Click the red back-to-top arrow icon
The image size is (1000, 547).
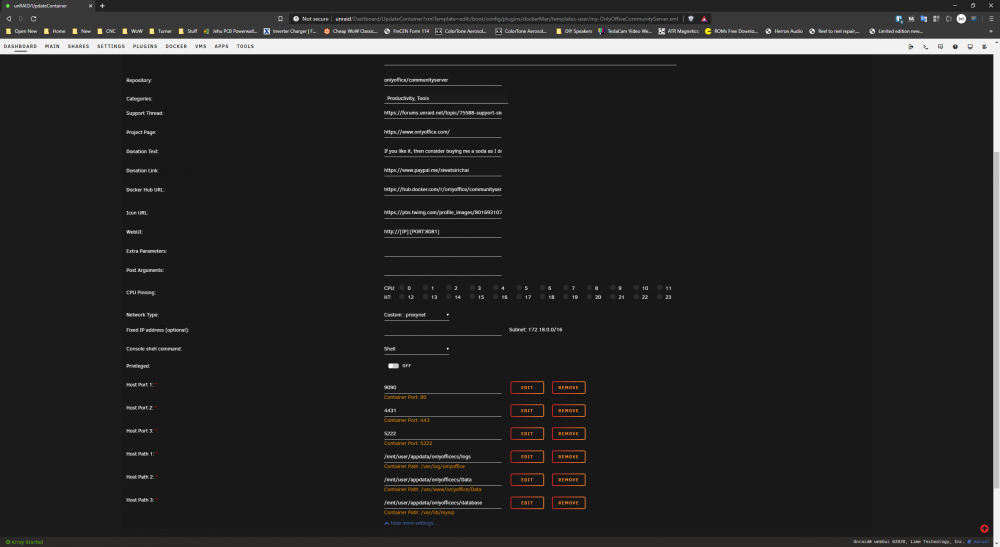984,529
